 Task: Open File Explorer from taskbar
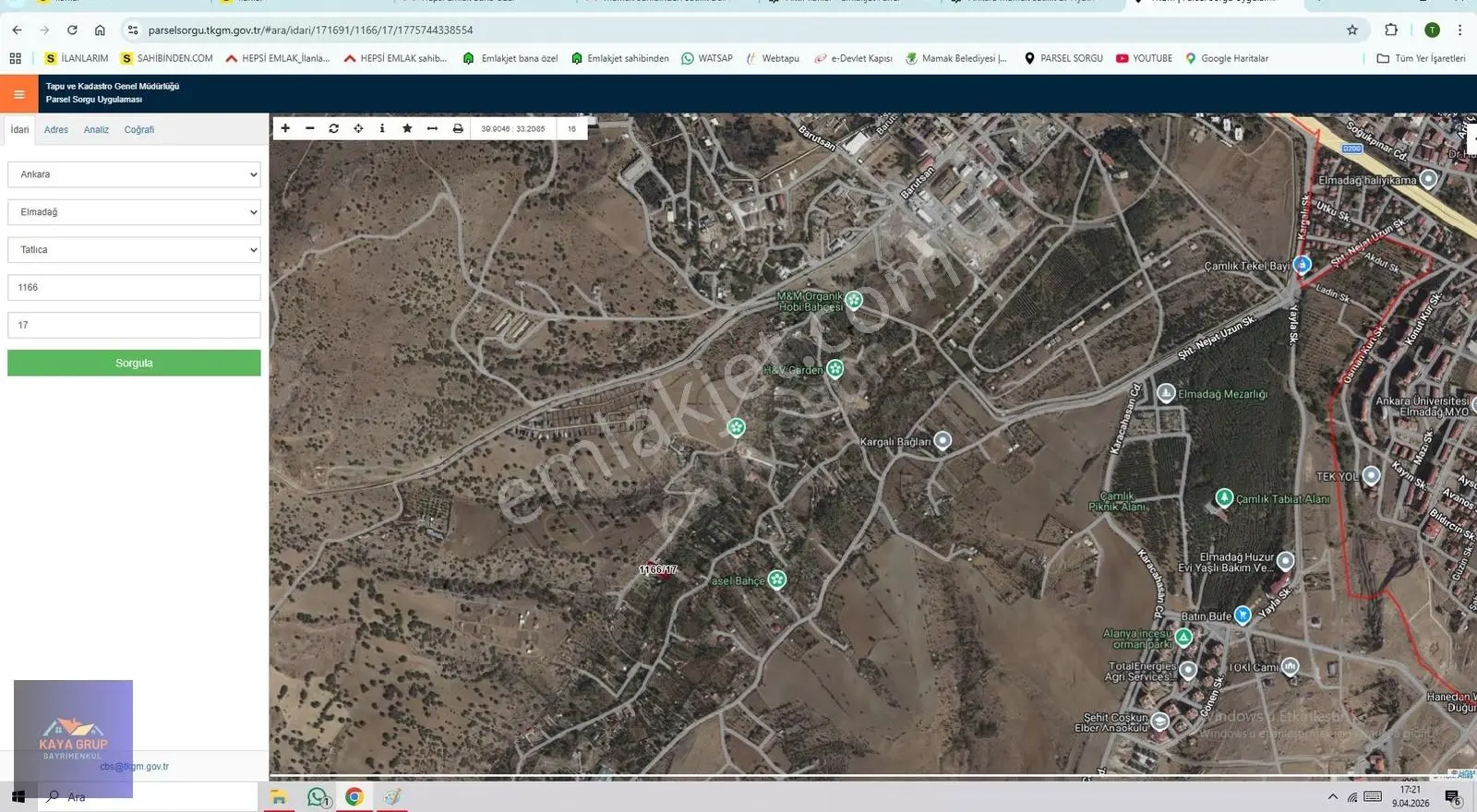(x=279, y=796)
